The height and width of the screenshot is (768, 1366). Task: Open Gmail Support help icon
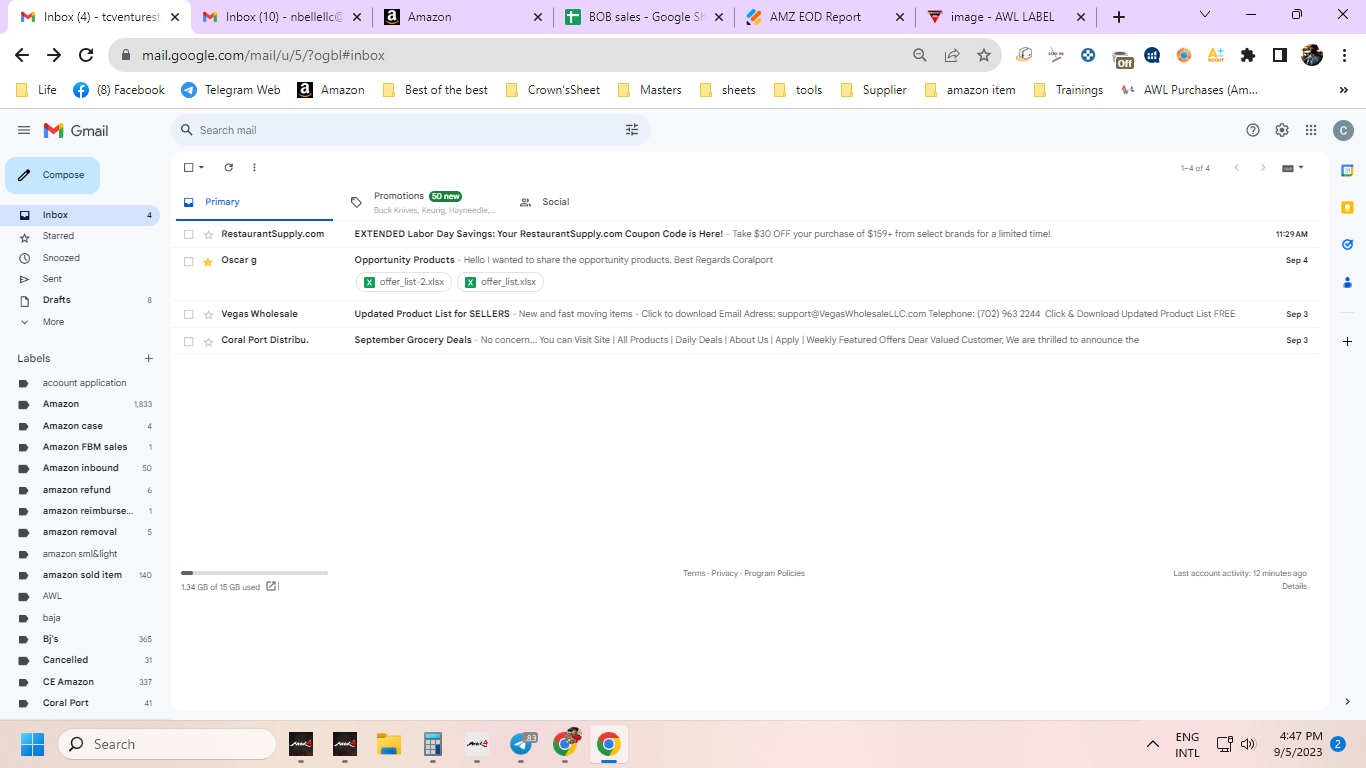click(1253, 130)
